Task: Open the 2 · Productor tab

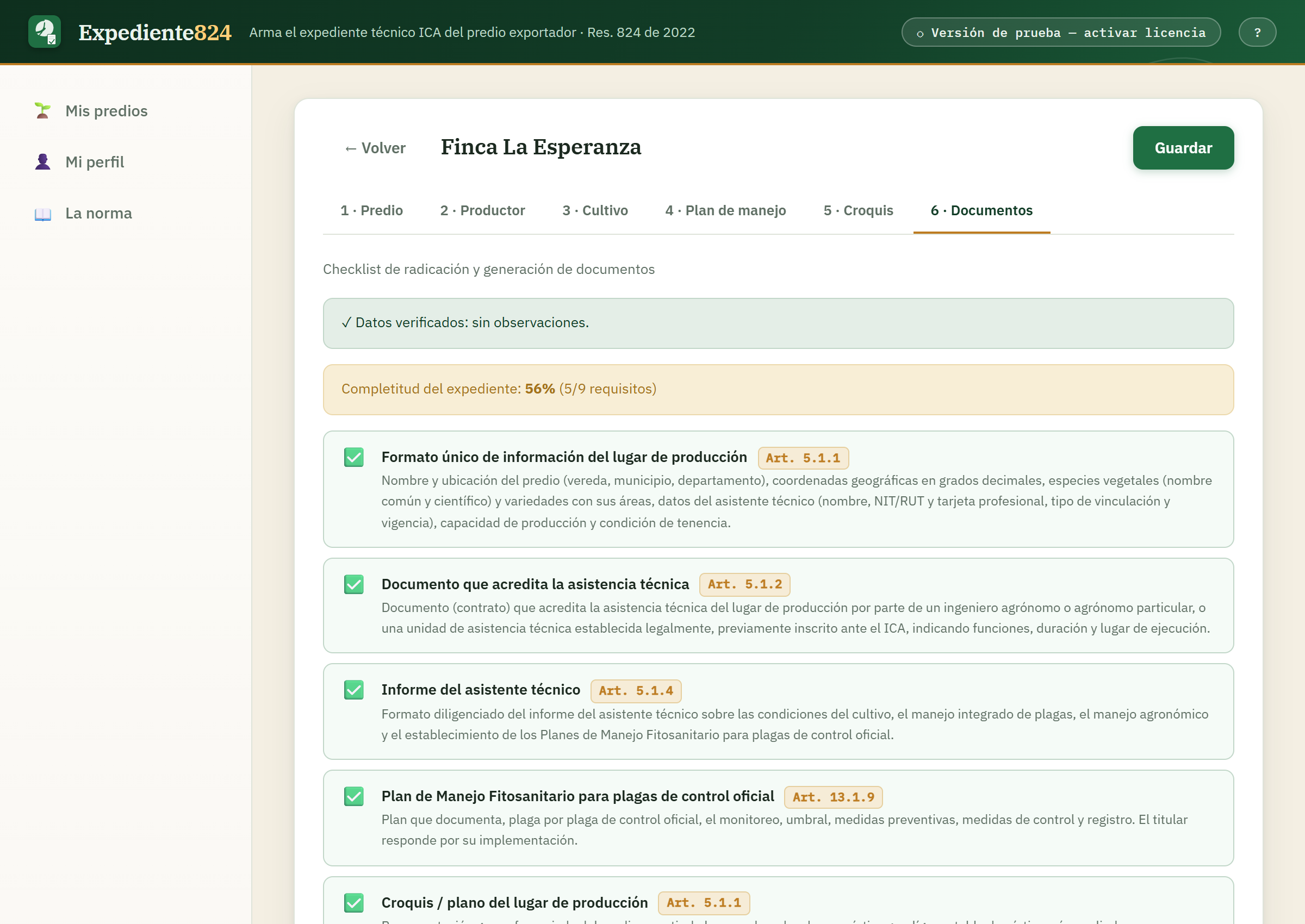Action: (x=482, y=210)
